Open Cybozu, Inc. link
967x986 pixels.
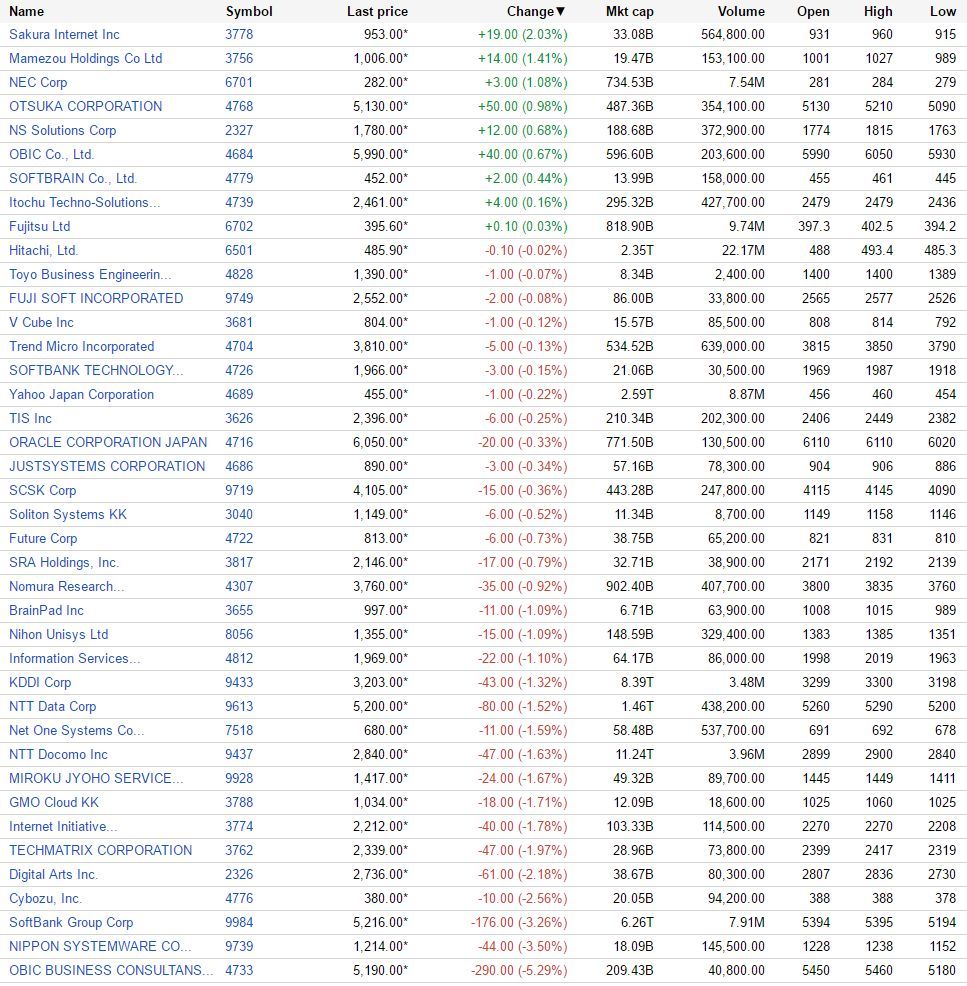click(x=45, y=899)
